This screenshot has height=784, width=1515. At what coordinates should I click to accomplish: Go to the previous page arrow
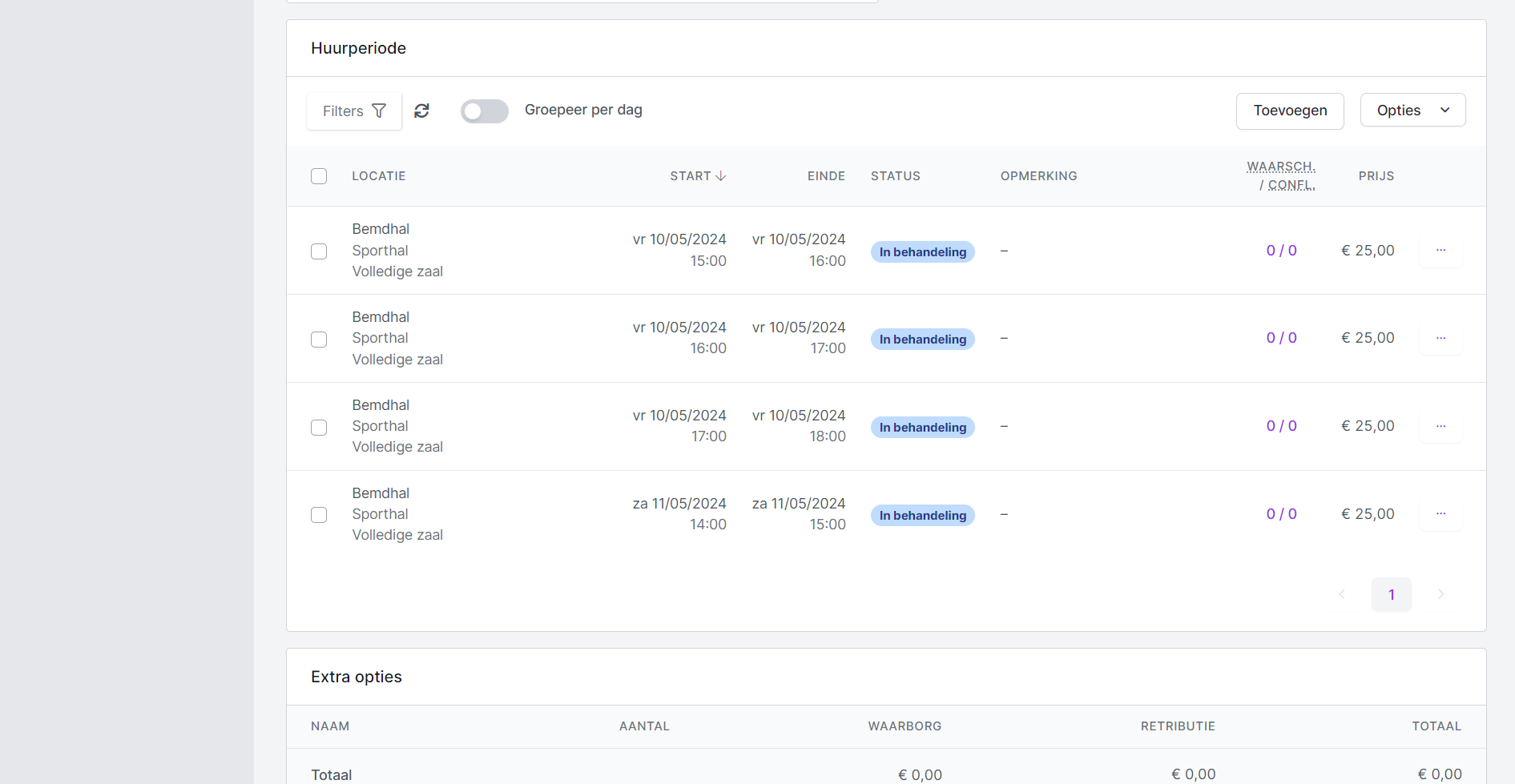tap(1342, 594)
